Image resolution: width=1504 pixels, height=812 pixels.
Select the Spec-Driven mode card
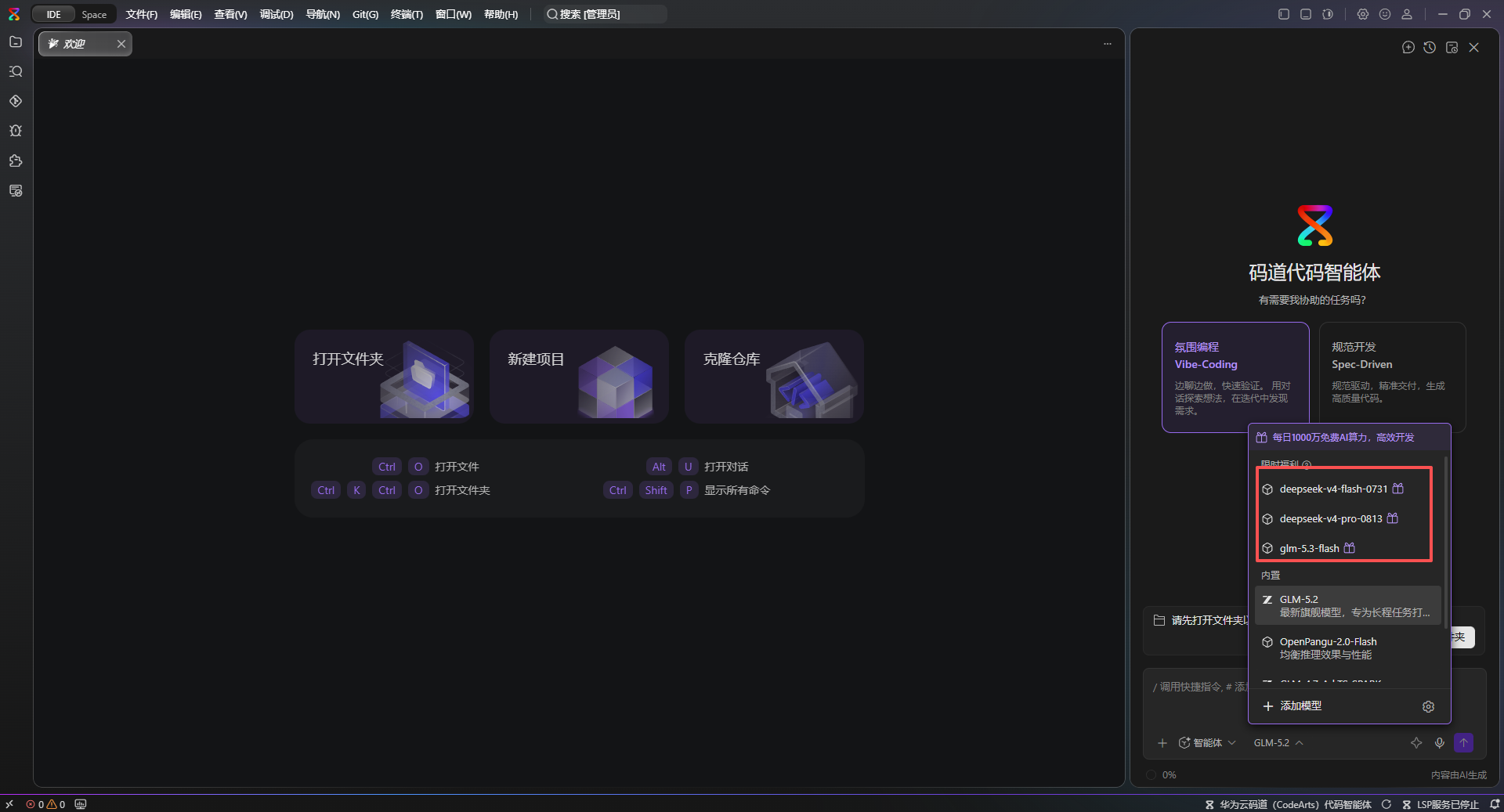pyautogui.click(x=1392, y=376)
